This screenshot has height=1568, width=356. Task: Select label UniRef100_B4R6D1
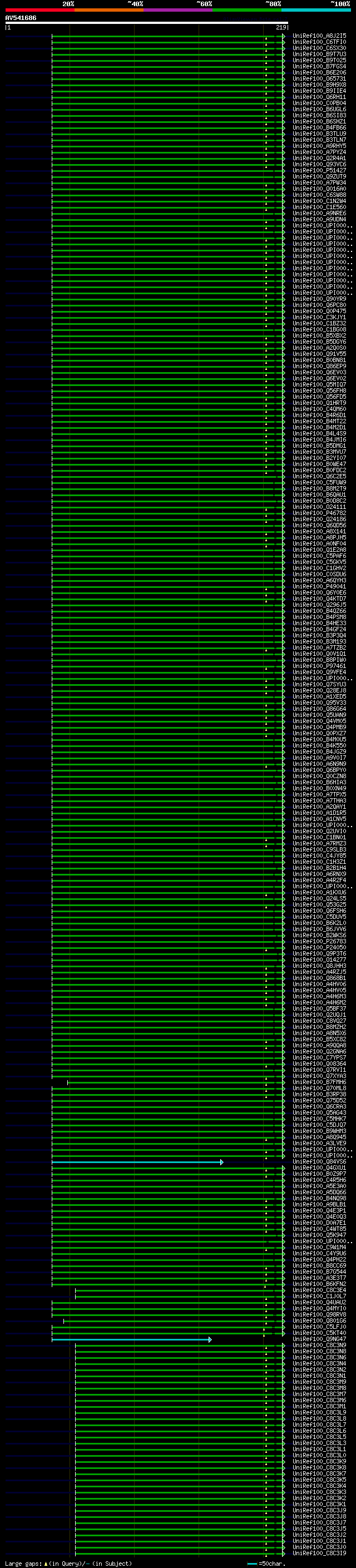click(319, 415)
